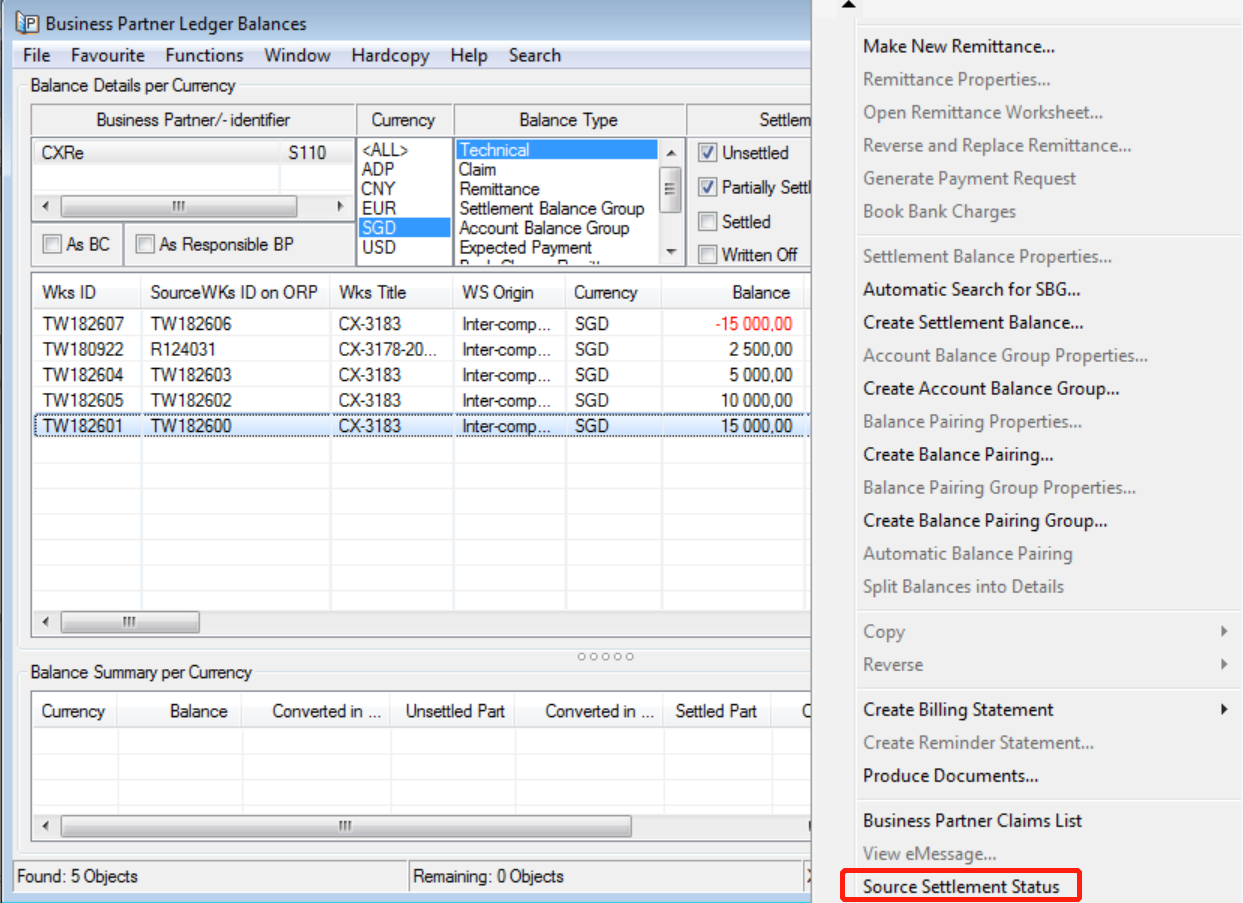Viewport: 1243px width, 903px height.
Task: Toggle the Written Off checkbox
Action: point(708,255)
